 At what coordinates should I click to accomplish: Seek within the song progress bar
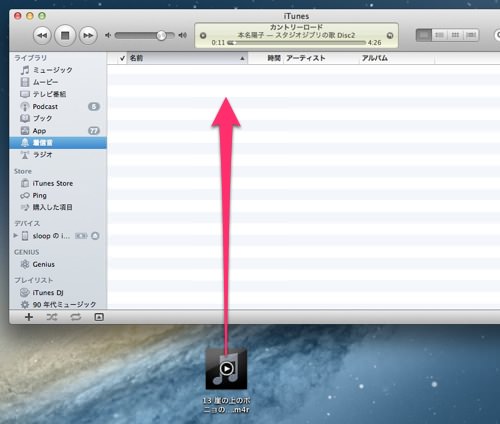pyautogui.click(x=297, y=43)
